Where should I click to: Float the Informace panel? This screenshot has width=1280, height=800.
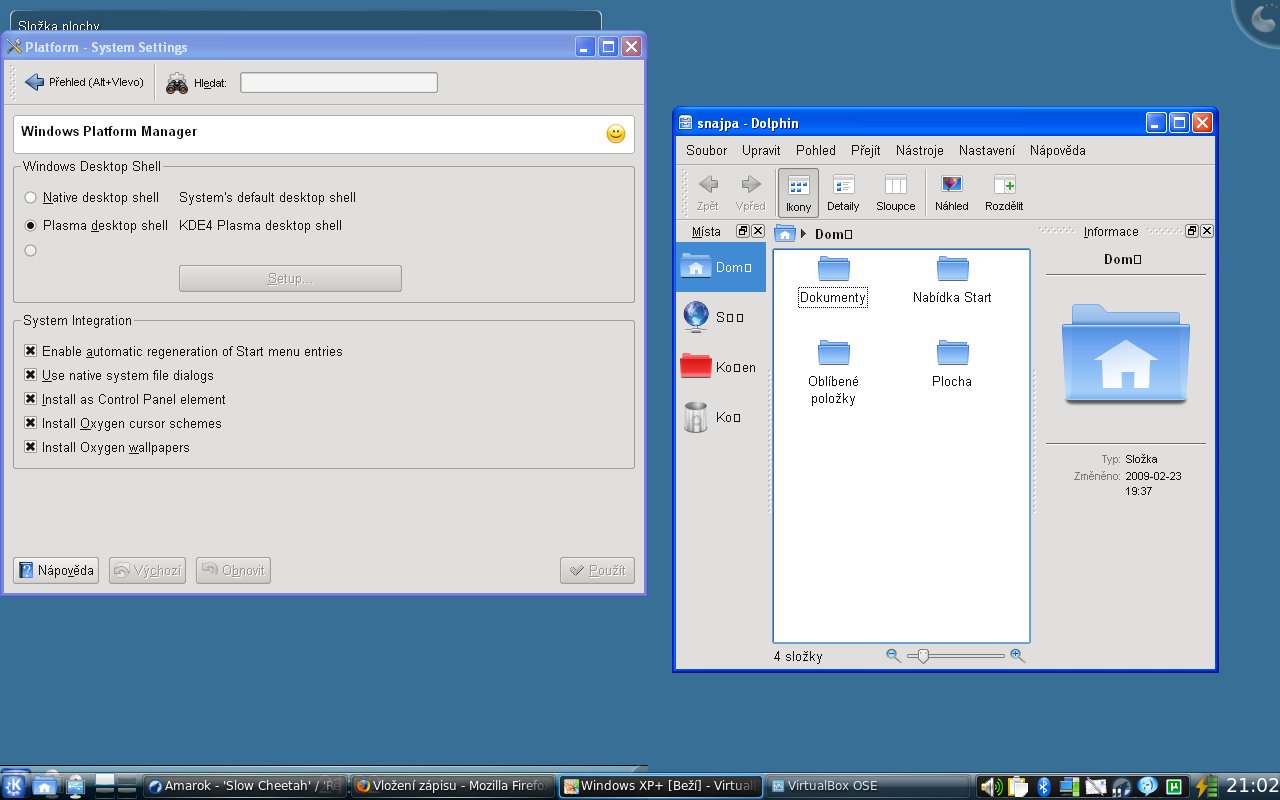[1192, 231]
